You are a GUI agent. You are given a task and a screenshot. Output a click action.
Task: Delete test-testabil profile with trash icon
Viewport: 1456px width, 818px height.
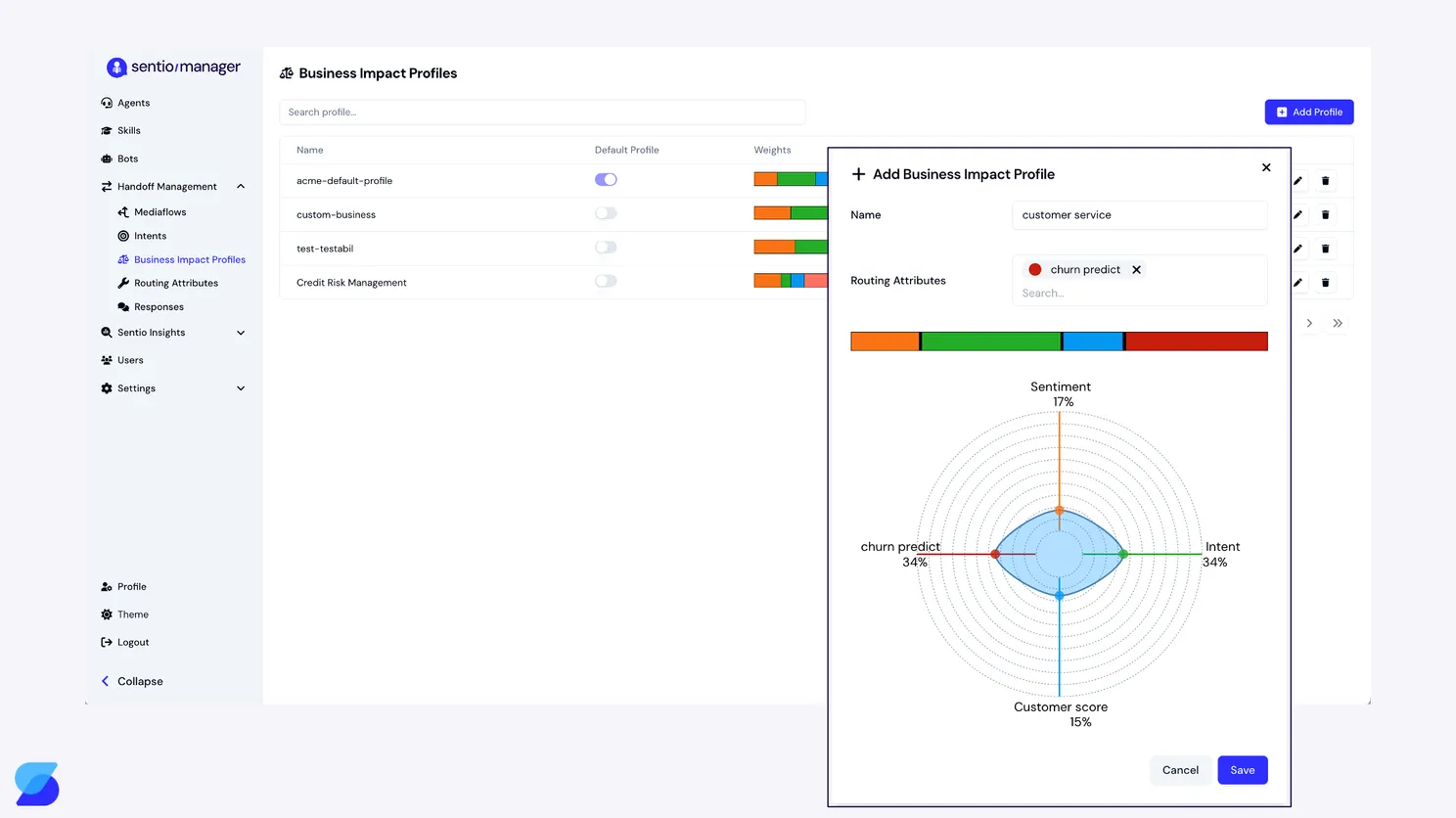tap(1326, 249)
